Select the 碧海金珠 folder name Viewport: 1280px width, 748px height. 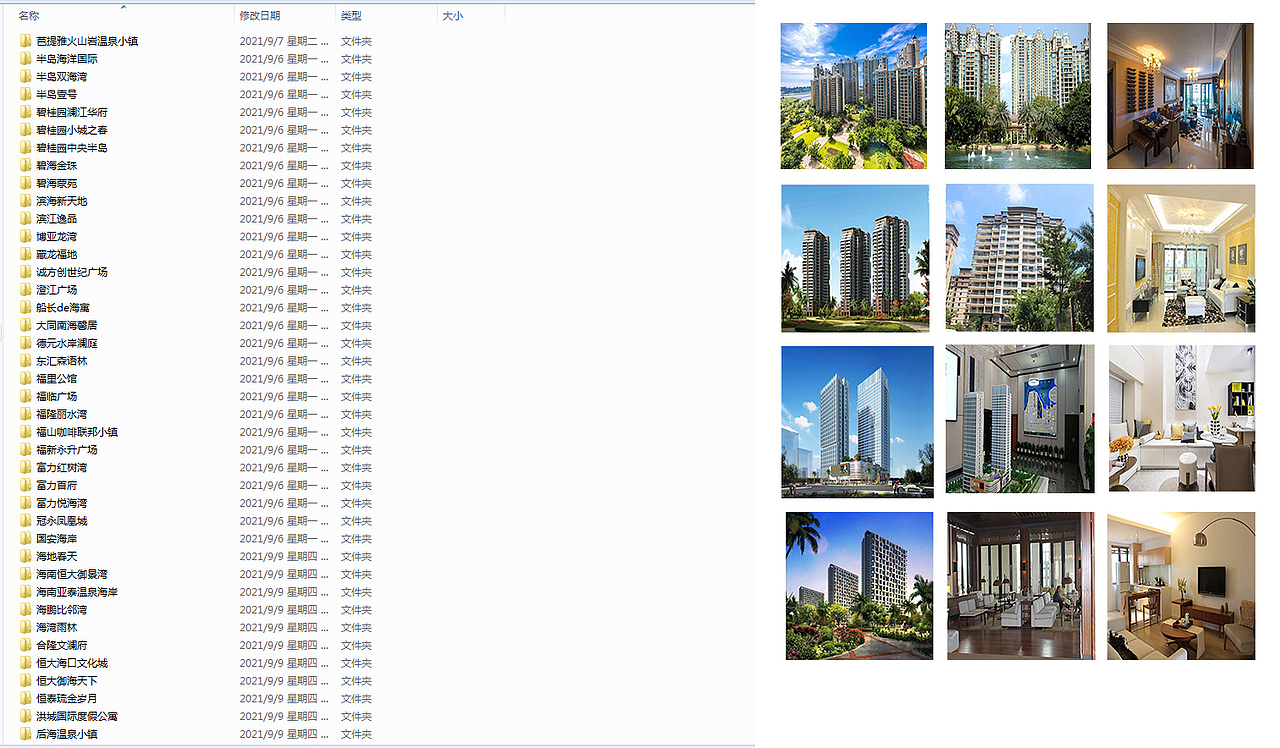tap(57, 166)
